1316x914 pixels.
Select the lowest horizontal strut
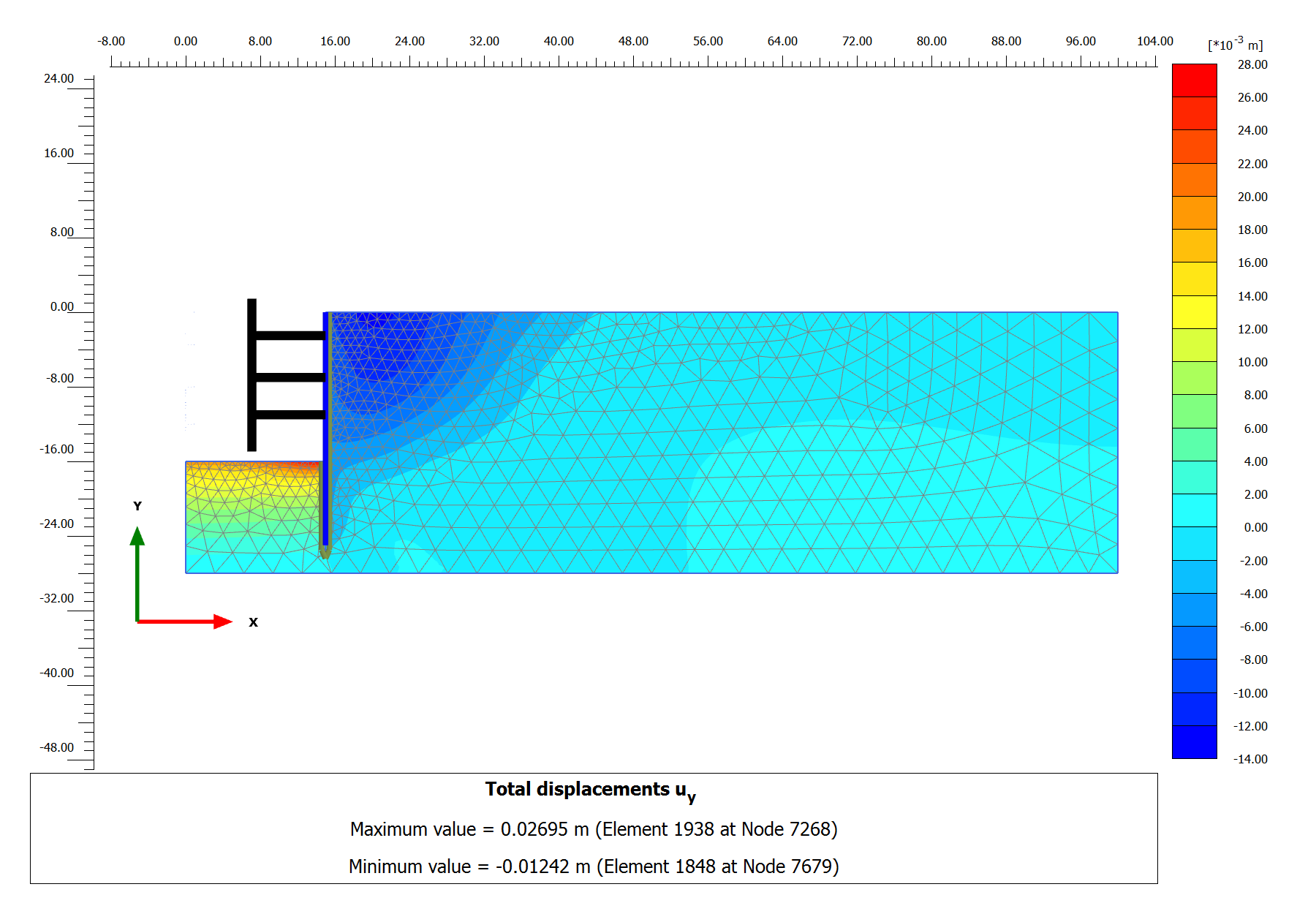point(290,415)
